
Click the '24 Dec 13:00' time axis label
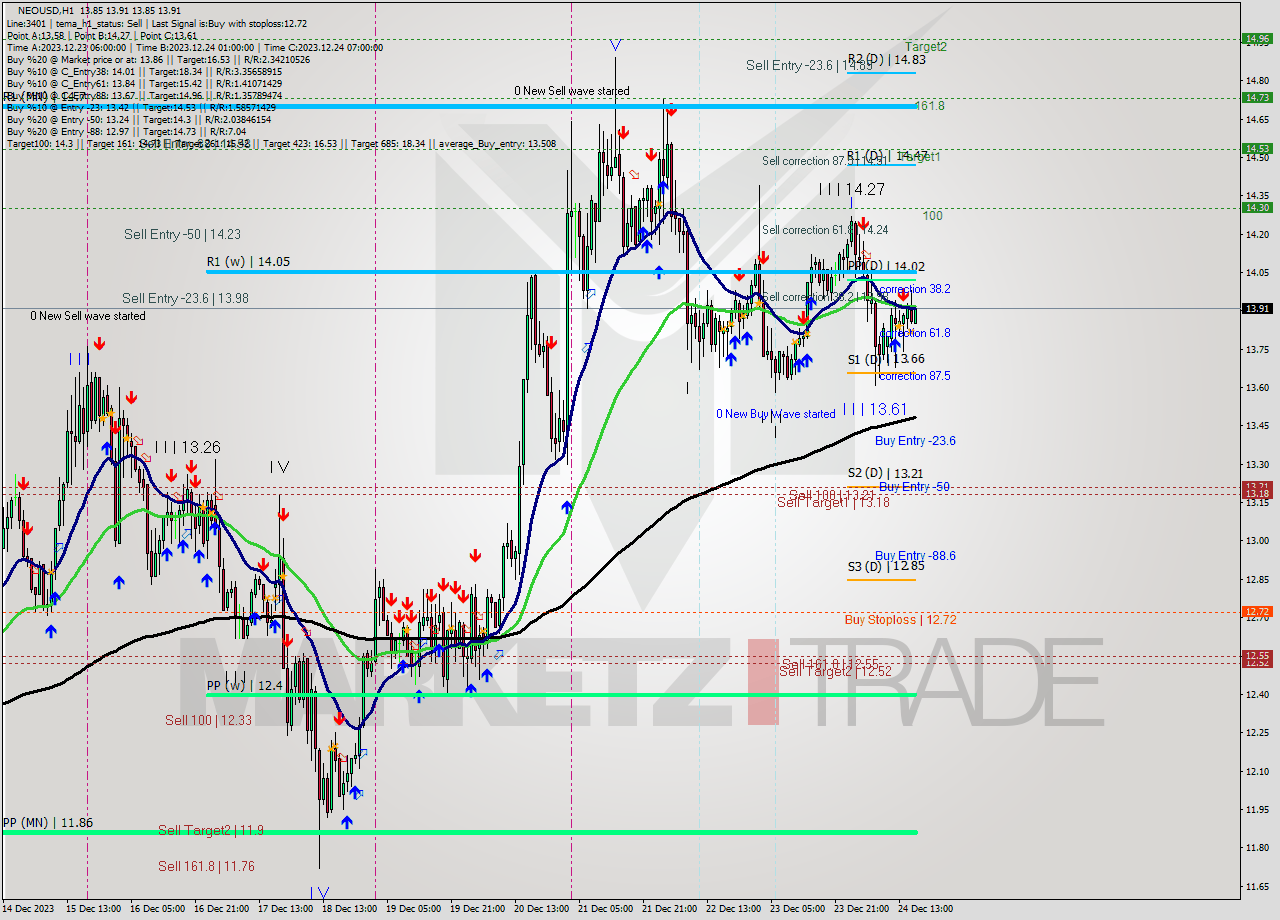(925, 909)
